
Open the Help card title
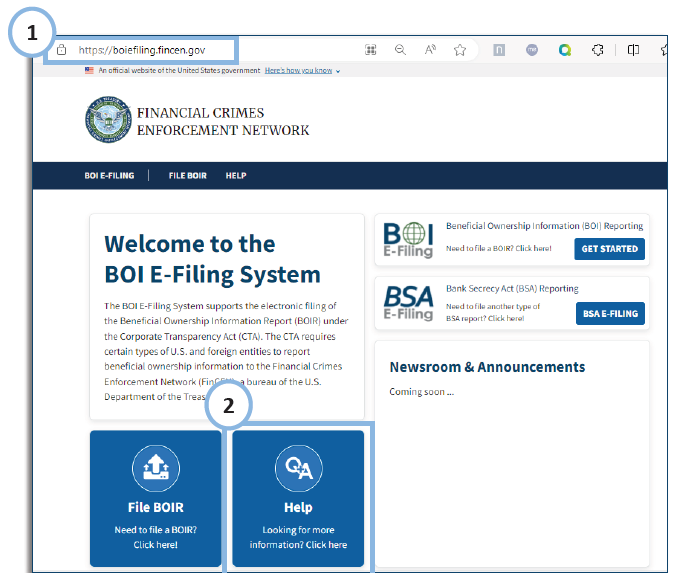298,507
